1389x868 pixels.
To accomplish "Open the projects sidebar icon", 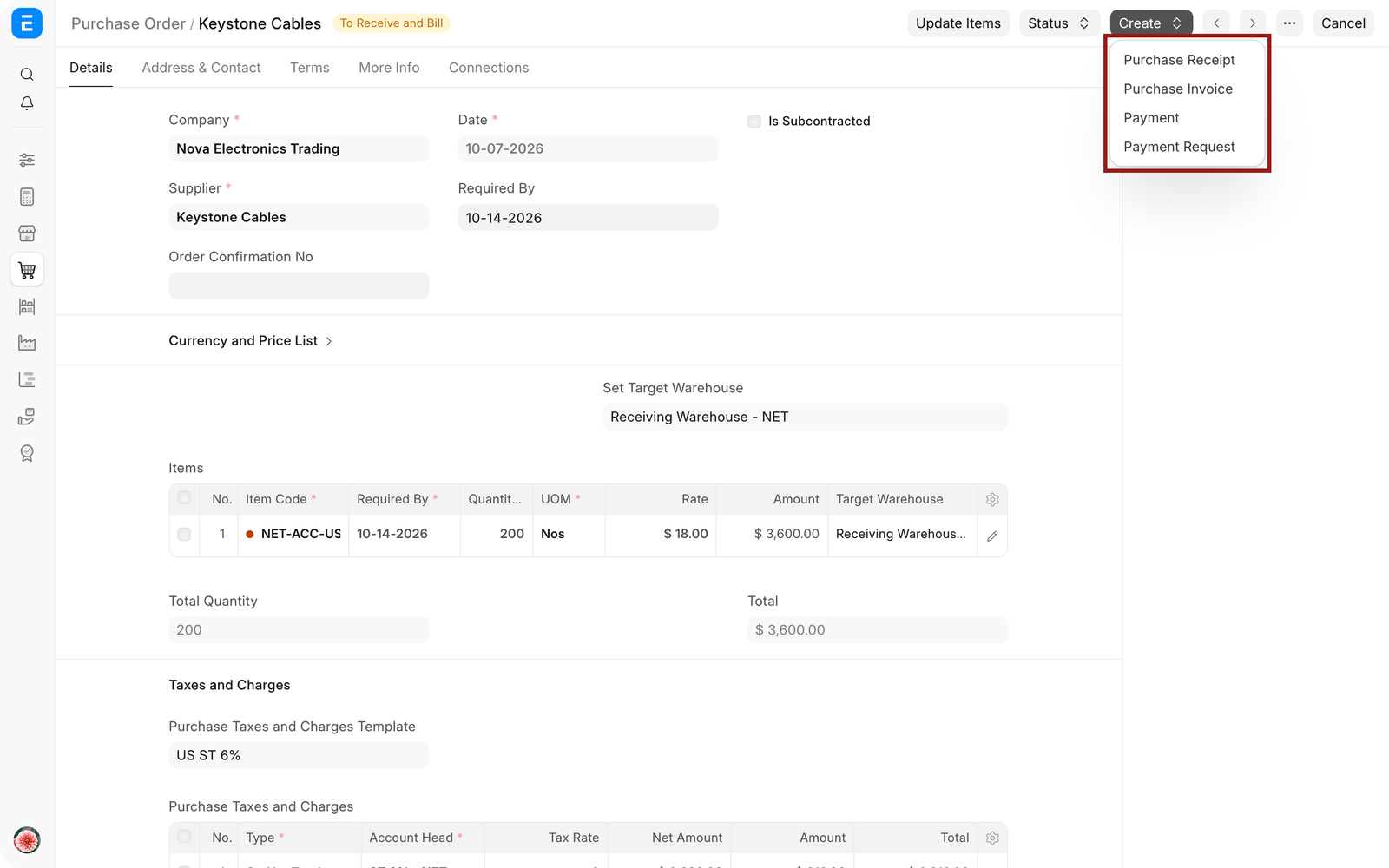I will (27, 379).
